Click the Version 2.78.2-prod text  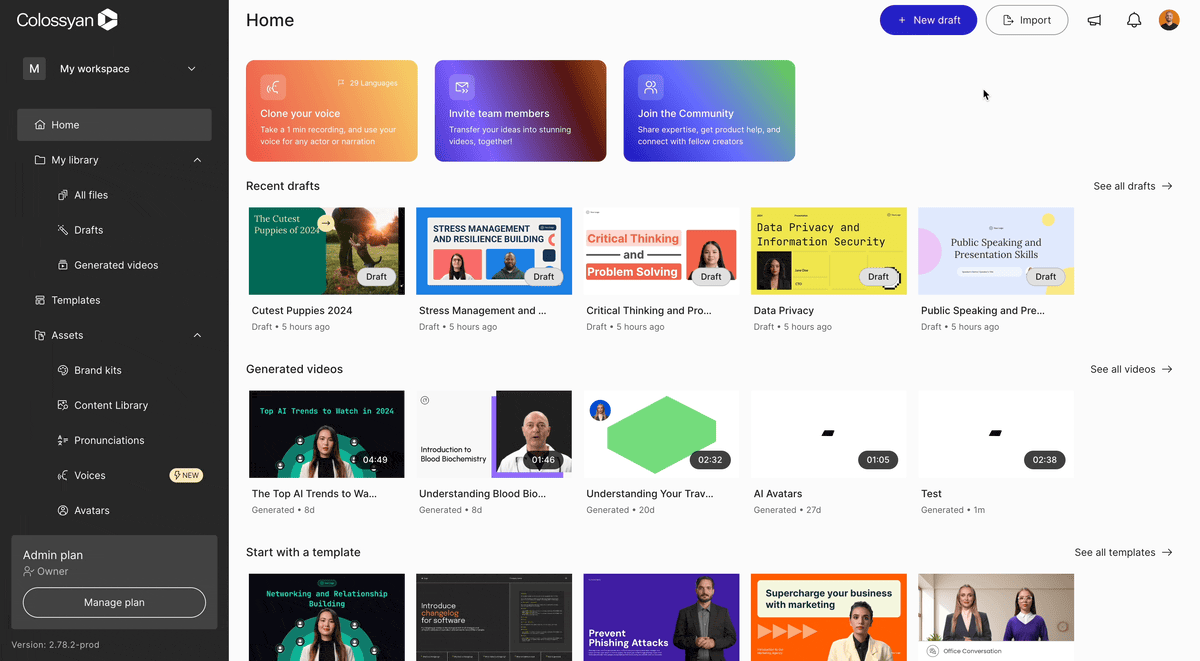55,645
